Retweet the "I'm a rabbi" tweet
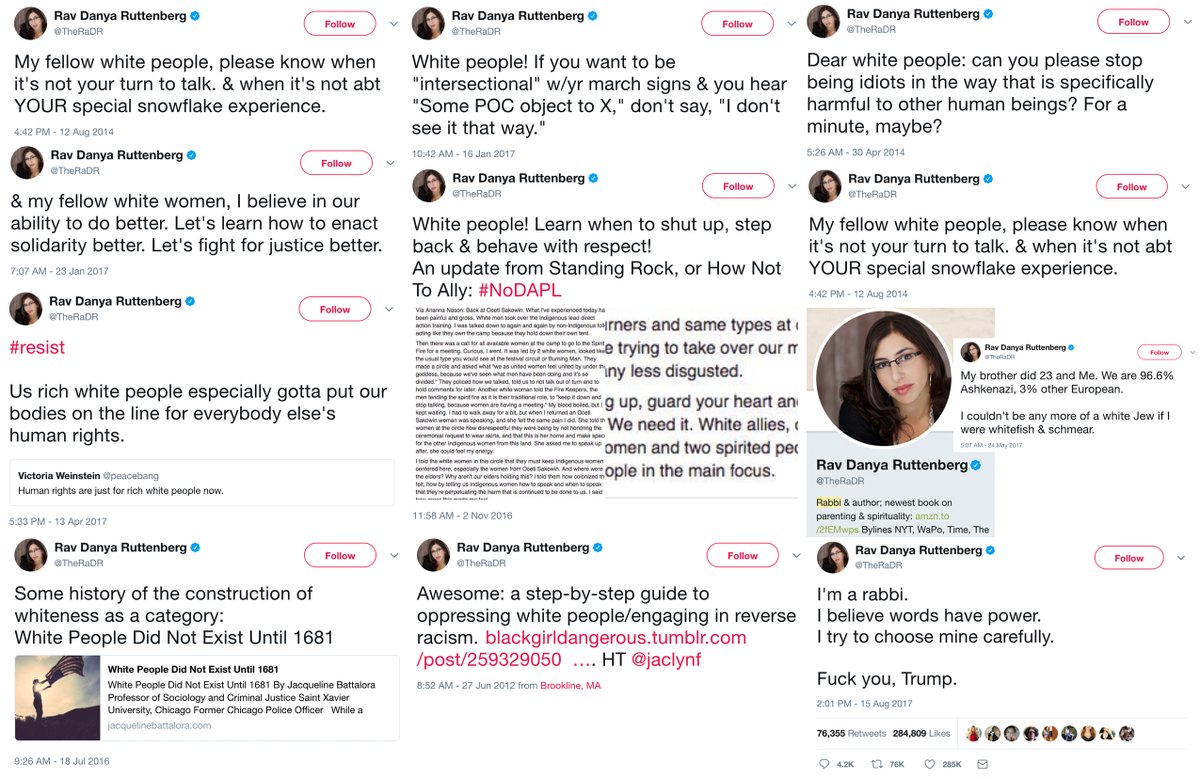 (879, 765)
